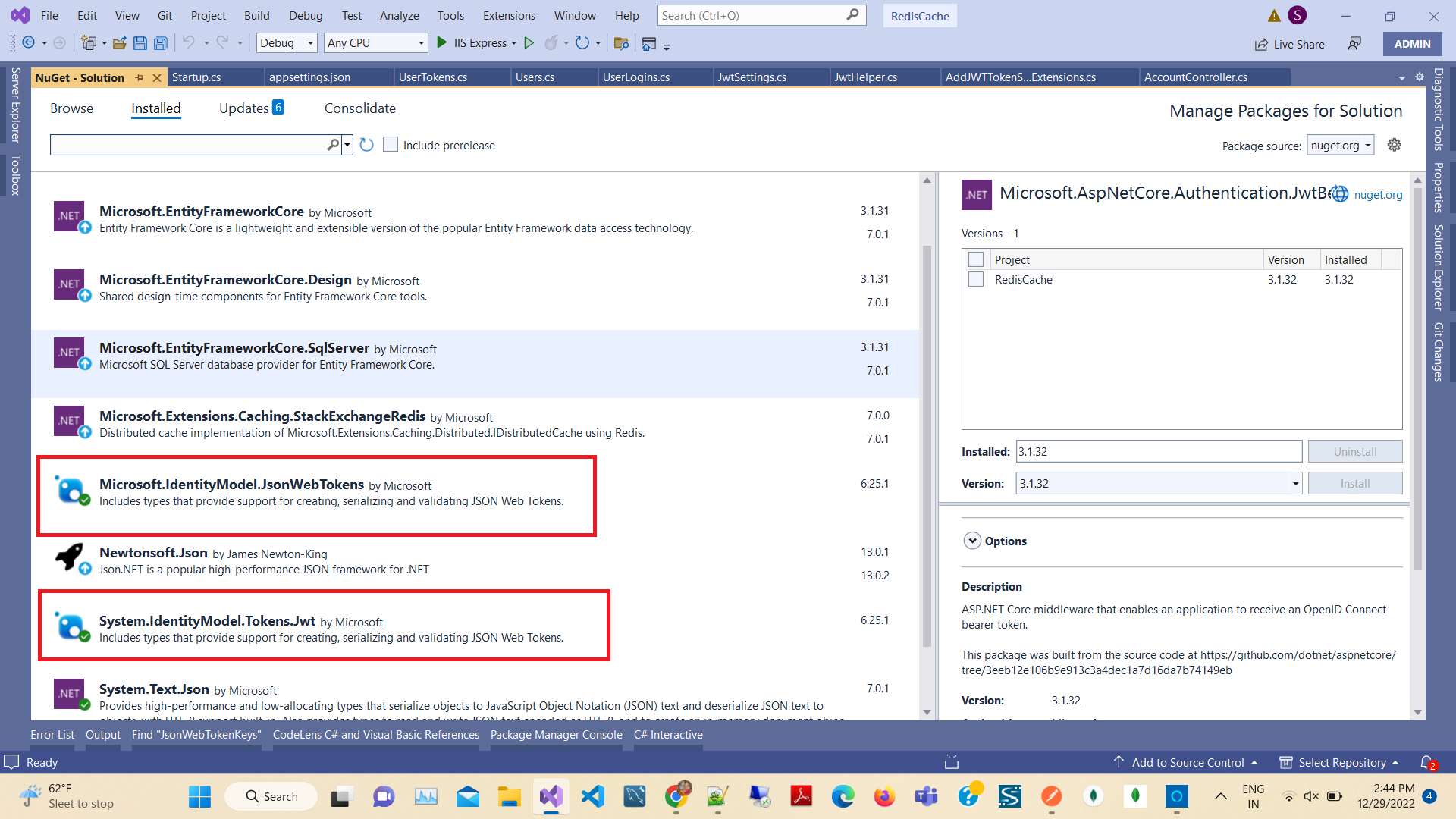The image size is (1456, 819).
Task: Switch to the Consolidate tab
Action: click(360, 108)
